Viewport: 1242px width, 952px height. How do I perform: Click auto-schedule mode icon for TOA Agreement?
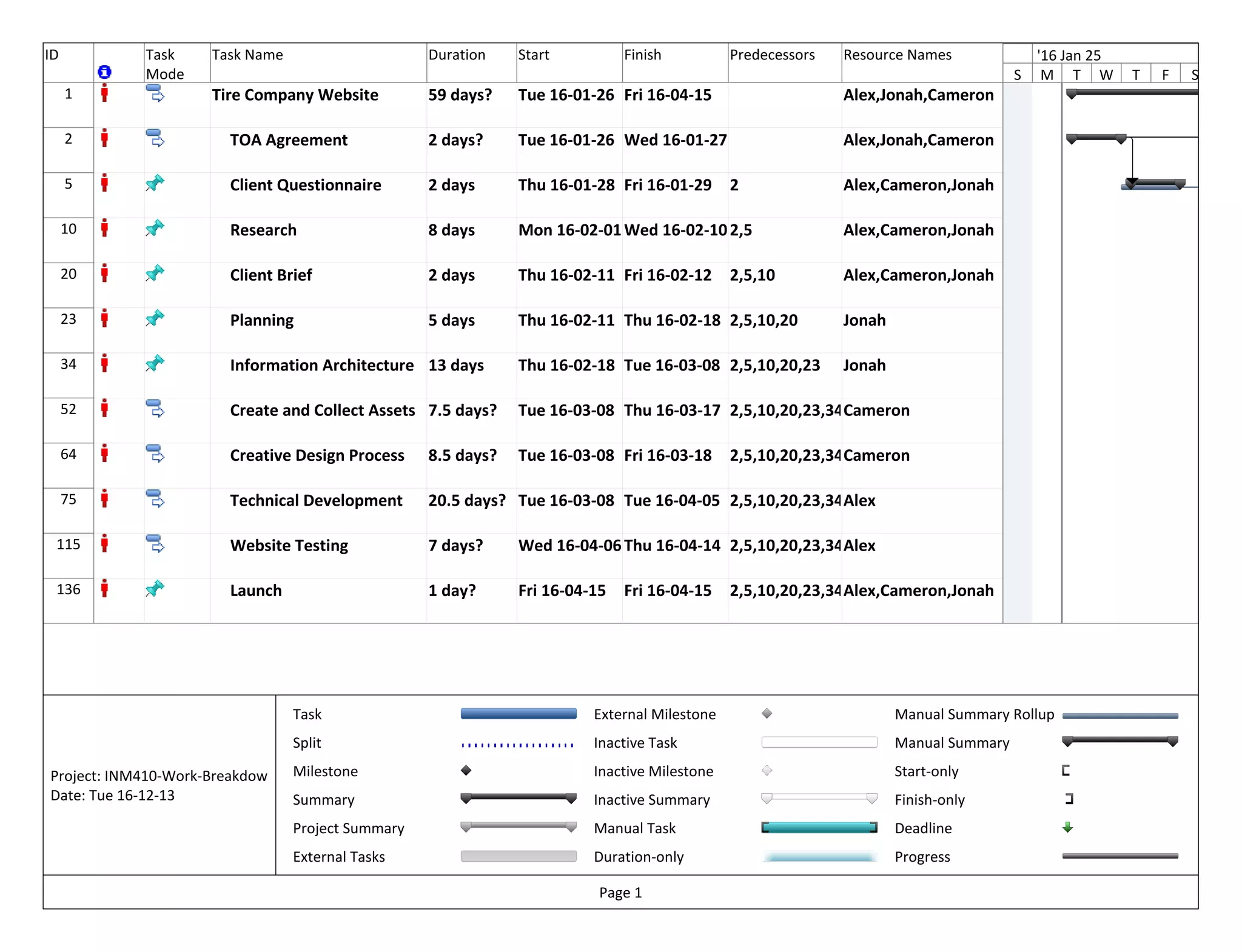click(155, 138)
